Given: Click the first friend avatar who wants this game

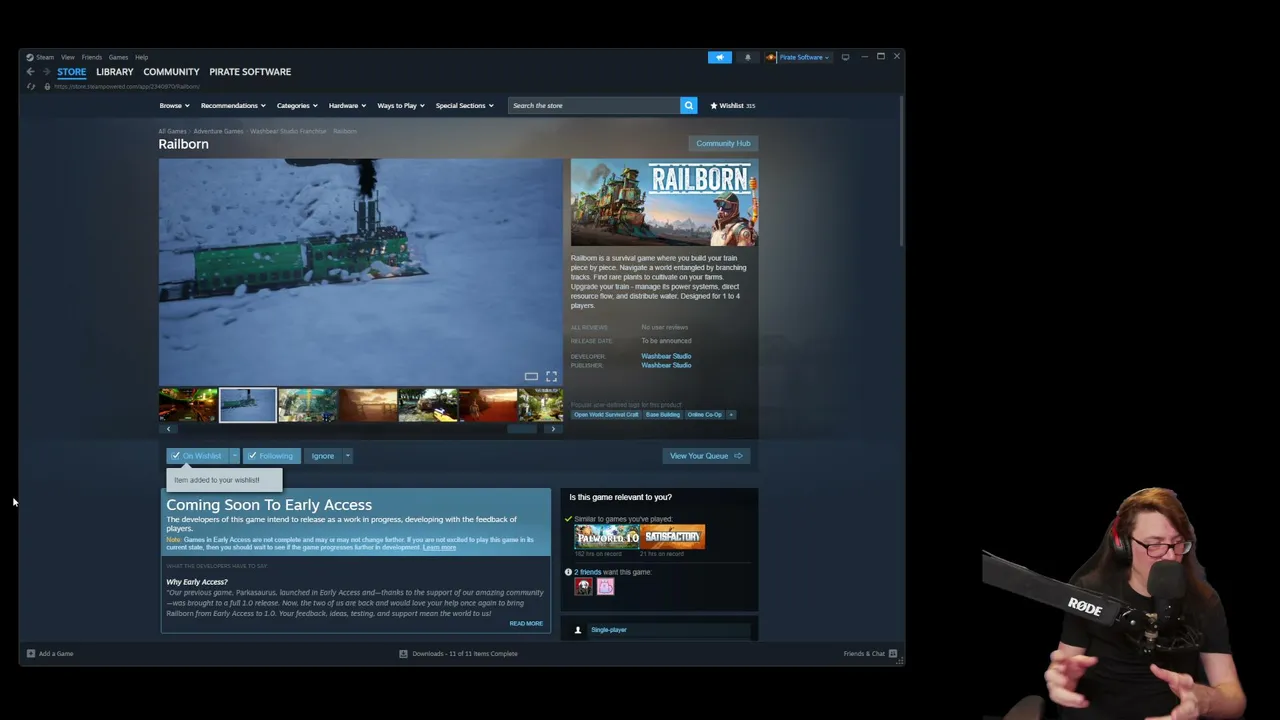Looking at the screenshot, I should pyautogui.click(x=583, y=587).
